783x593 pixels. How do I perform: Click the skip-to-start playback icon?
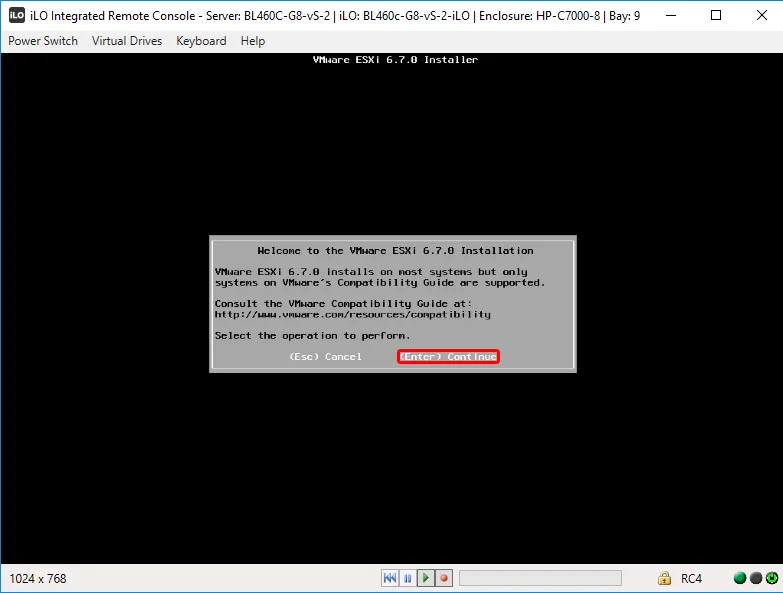point(390,578)
